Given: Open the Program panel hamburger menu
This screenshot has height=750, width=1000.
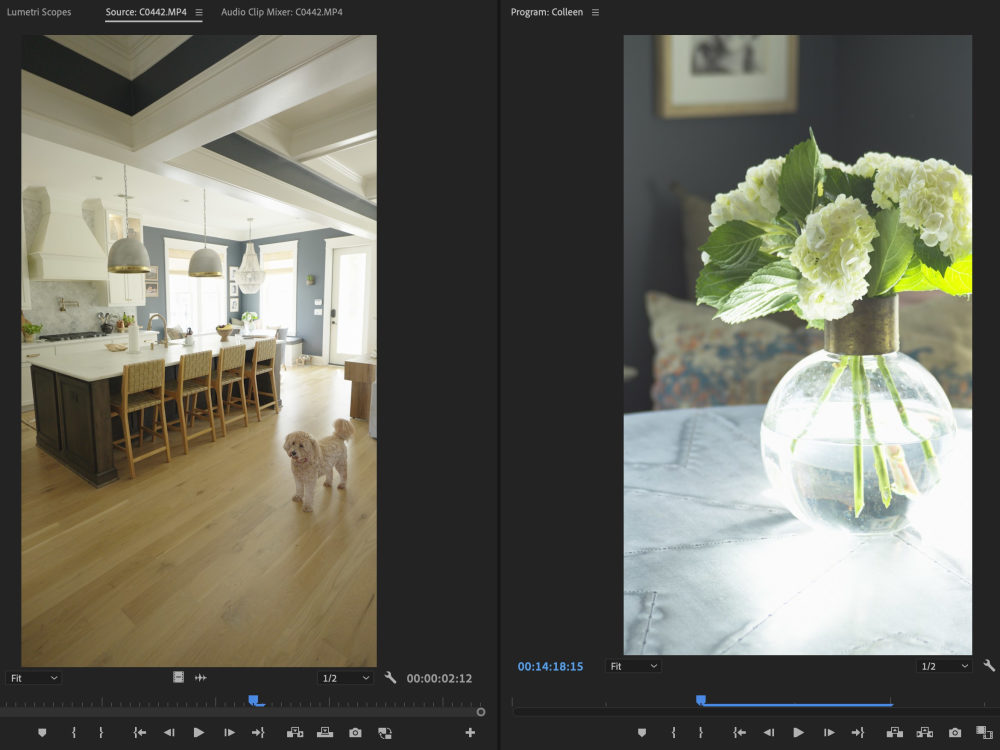Looking at the screenshot, I should point(595,13).
